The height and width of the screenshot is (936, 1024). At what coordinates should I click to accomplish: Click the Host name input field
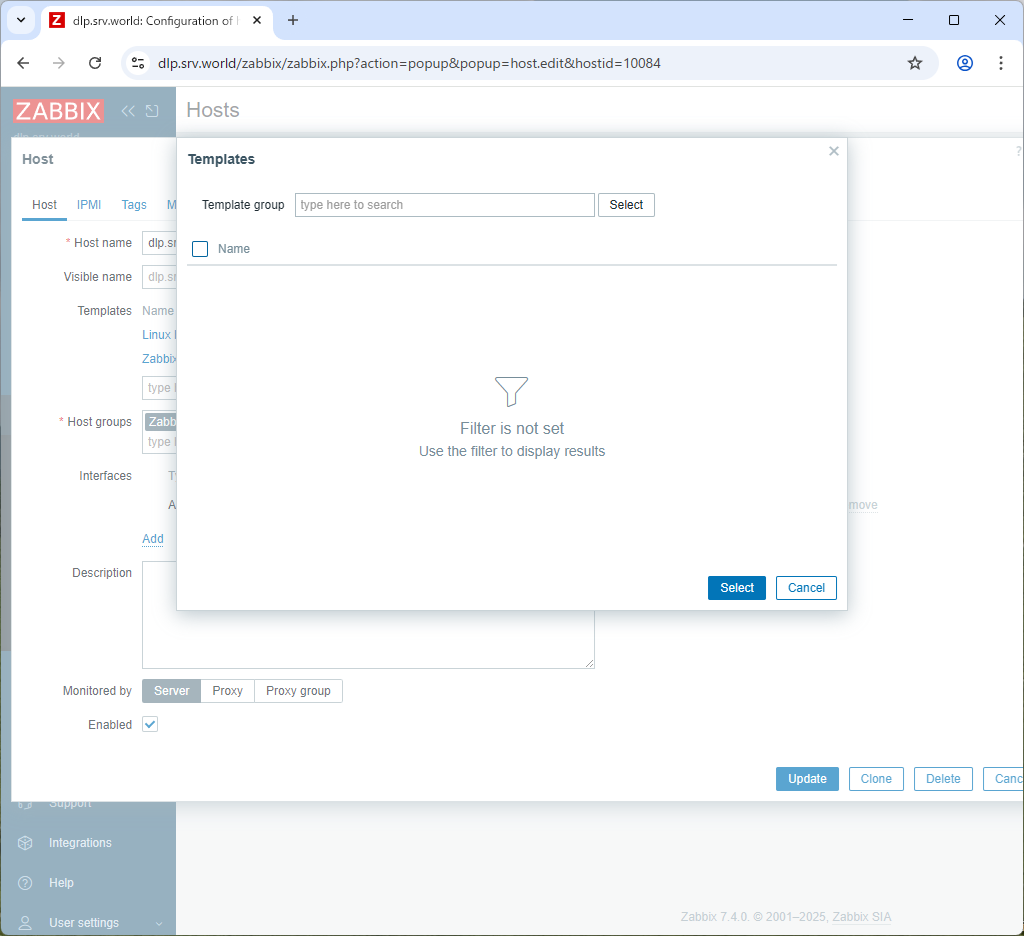159,243
